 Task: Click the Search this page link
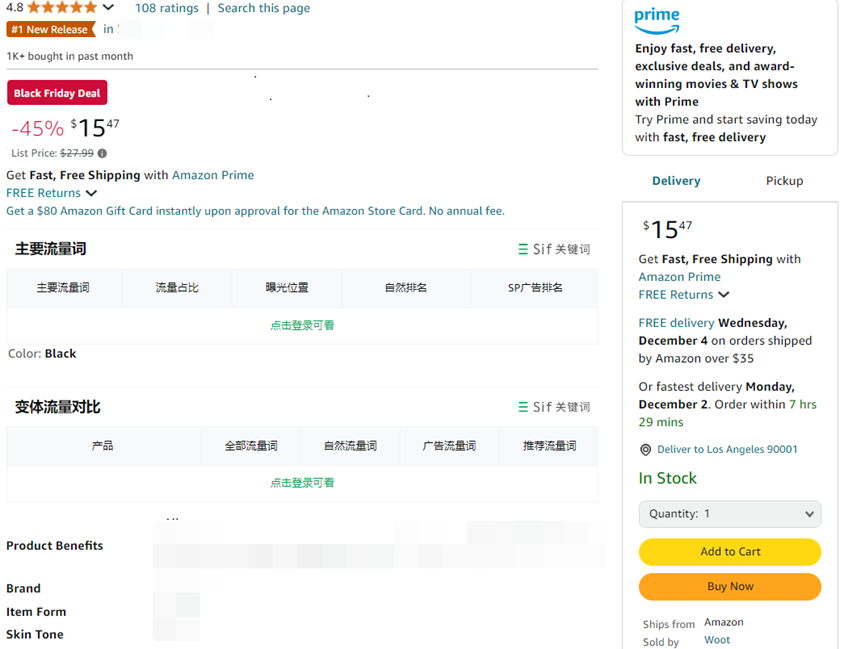[x=264, y=8]
